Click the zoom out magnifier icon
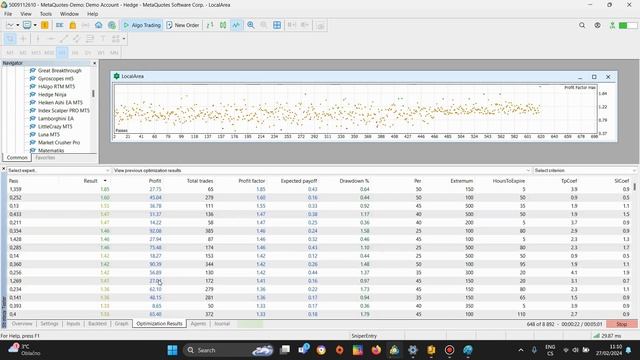The width and height of the screenshot is (640, 360). (x=264, y=25)
